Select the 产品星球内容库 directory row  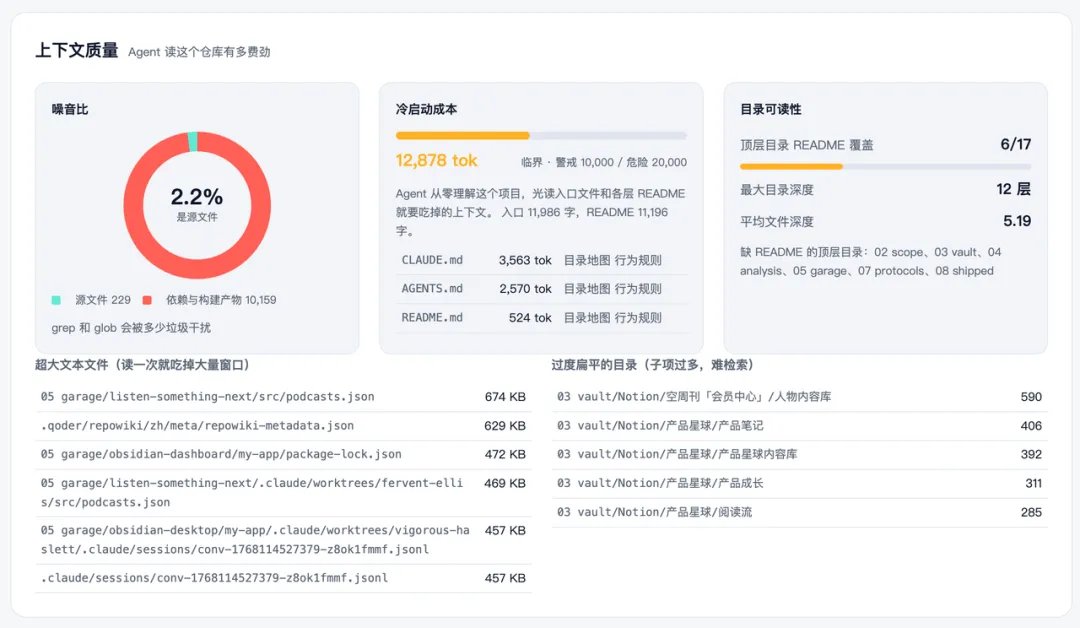pyautogui.click(x=800, y=455)
